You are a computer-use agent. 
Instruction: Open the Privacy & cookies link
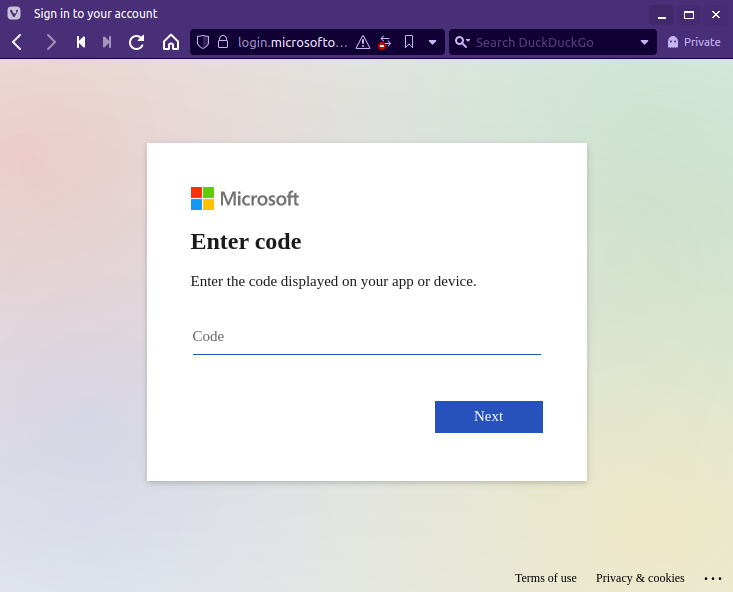coord(640,578)
